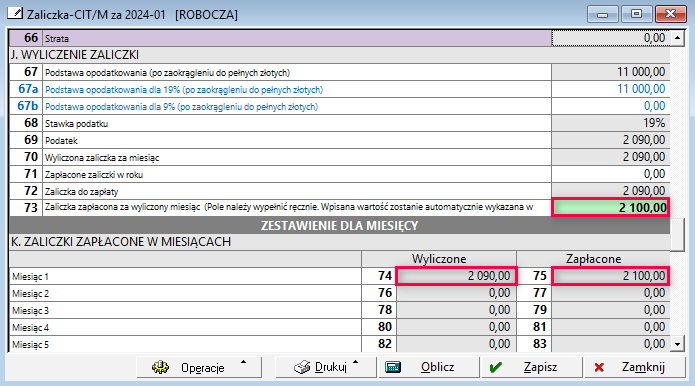Select field 66 Strata value
The image size is (695, 386).
click(610, 38)
